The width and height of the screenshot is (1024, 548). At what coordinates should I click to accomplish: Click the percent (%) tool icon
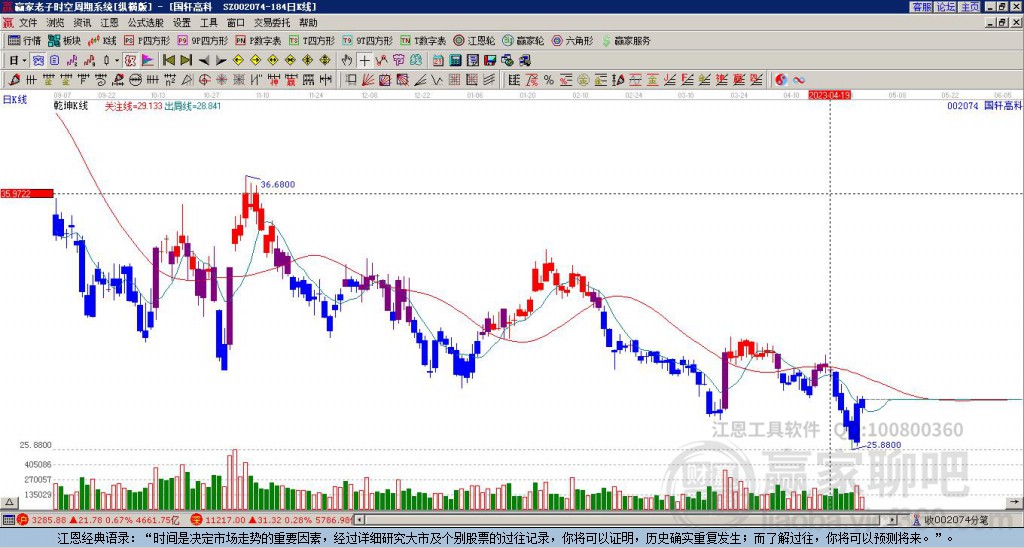point(549,80)
